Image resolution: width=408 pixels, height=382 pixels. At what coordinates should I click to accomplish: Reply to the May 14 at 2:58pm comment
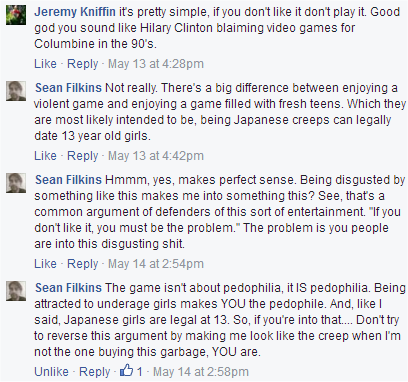point(95,371)
